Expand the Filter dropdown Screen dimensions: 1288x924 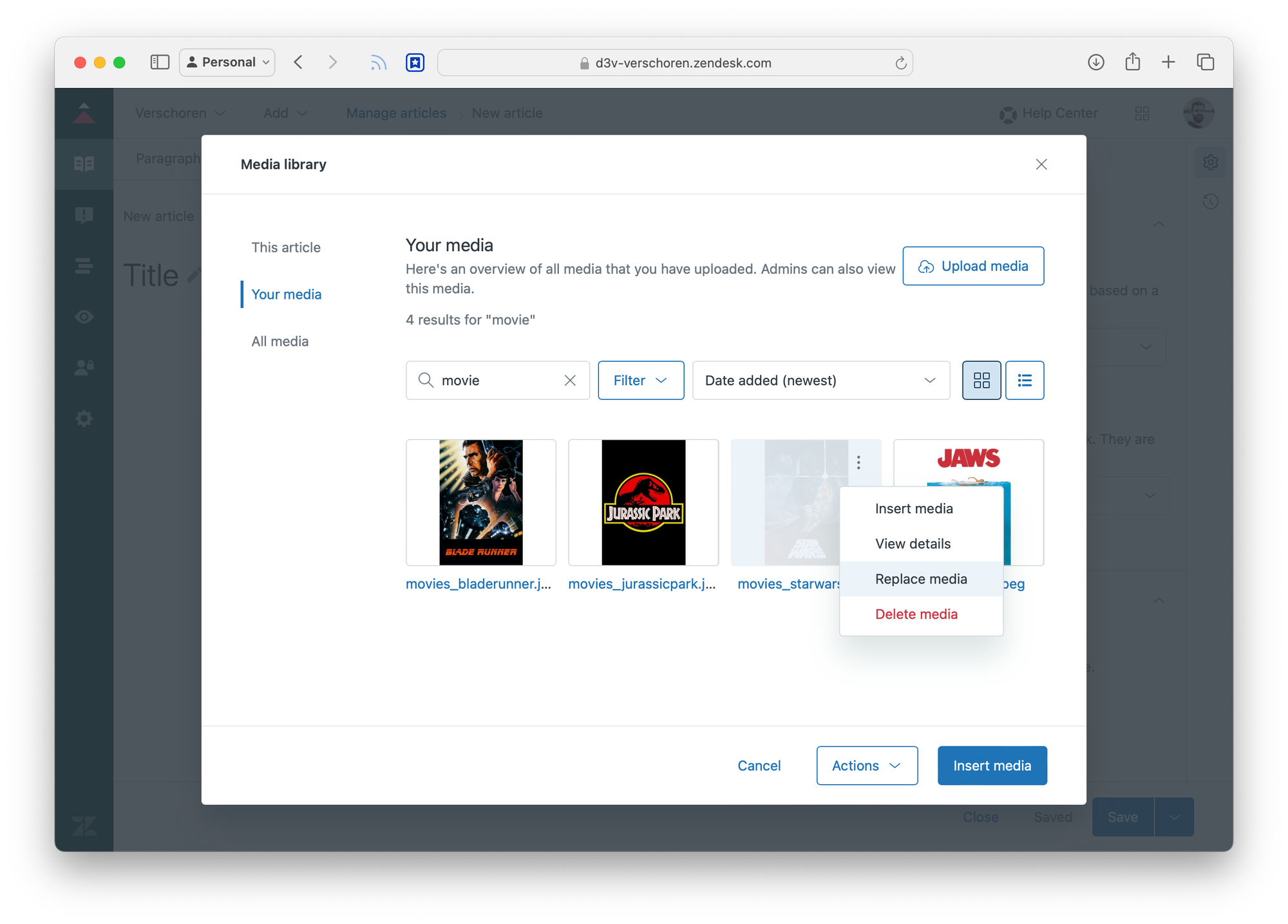[x=640, y=381]
